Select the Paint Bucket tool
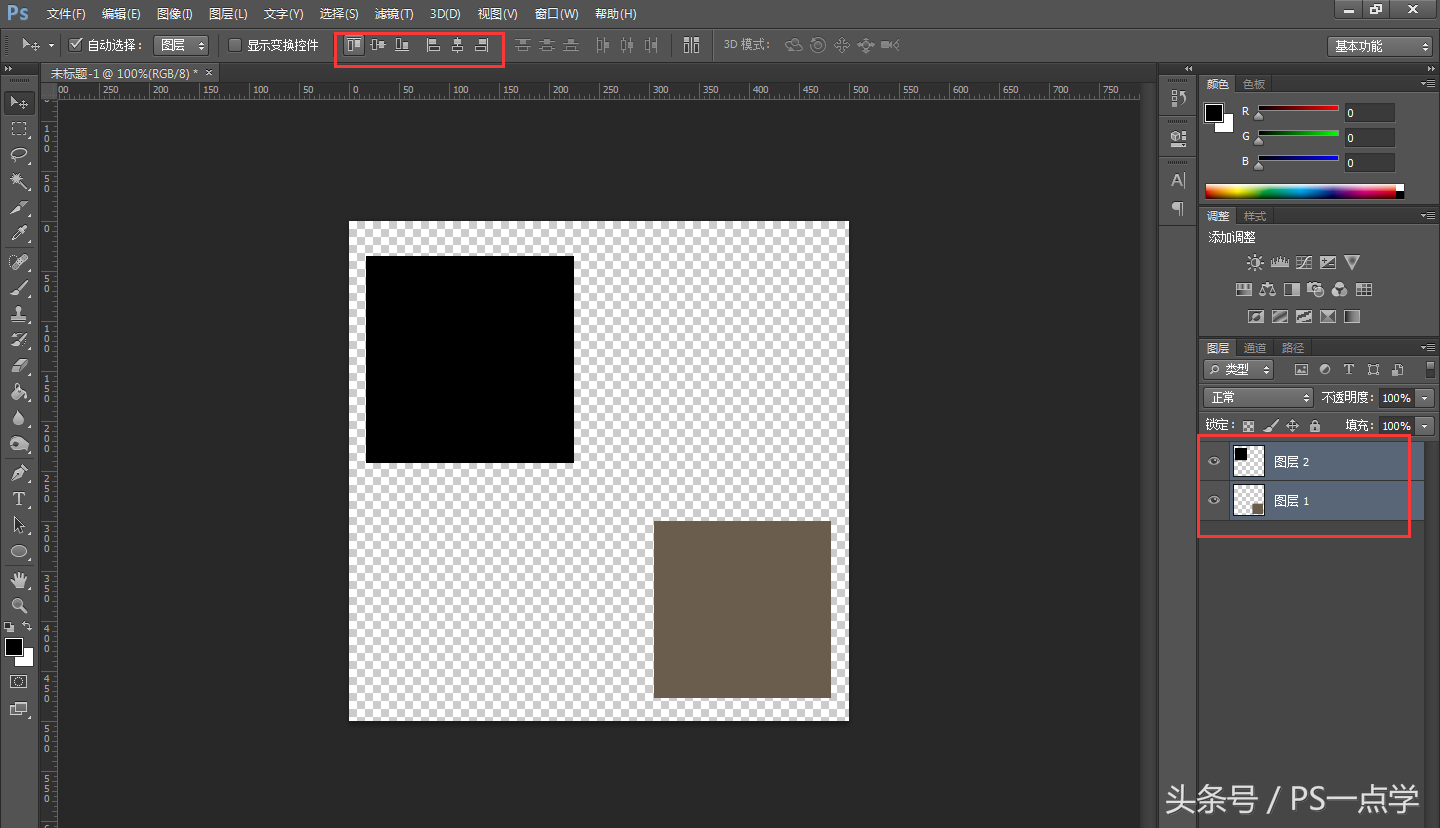1440x828 pixels. (x=19, y=393)
